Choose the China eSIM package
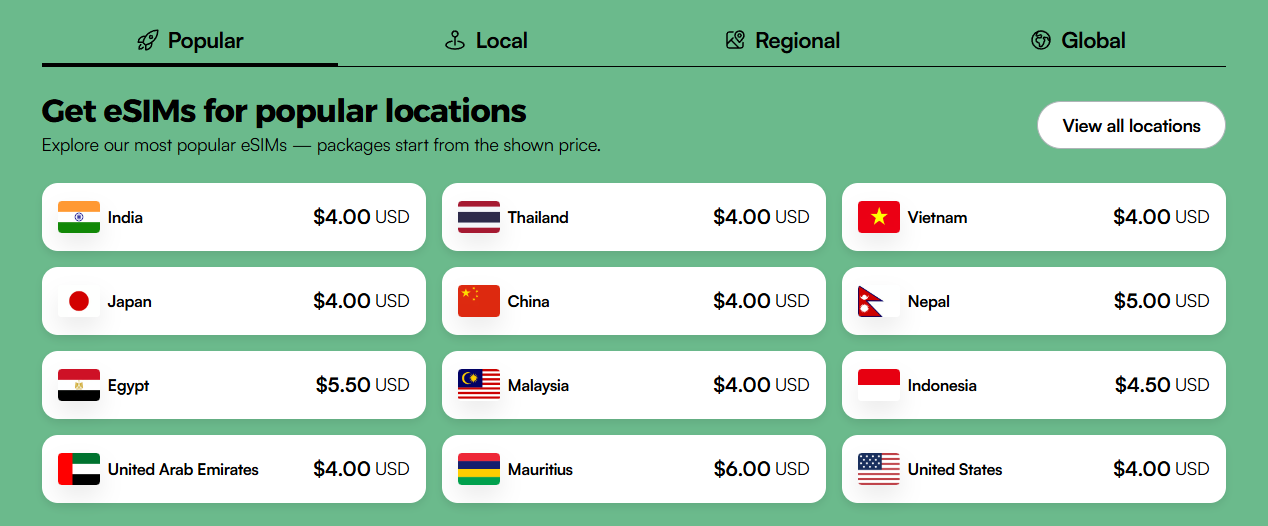 coord(633,301)
